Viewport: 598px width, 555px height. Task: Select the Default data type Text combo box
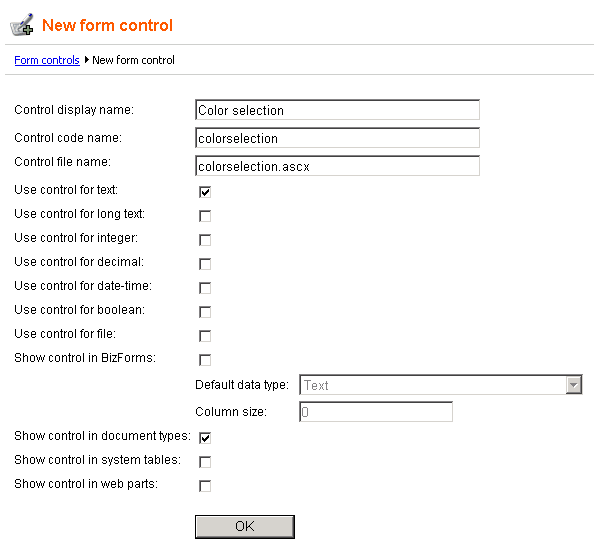[440, 385]
